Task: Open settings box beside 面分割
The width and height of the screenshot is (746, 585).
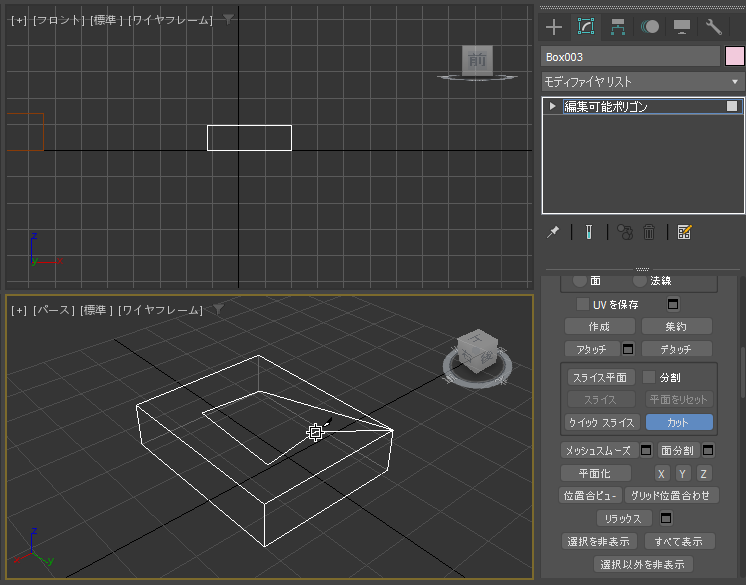Action: pyautogui.click(x=708, y=450)
